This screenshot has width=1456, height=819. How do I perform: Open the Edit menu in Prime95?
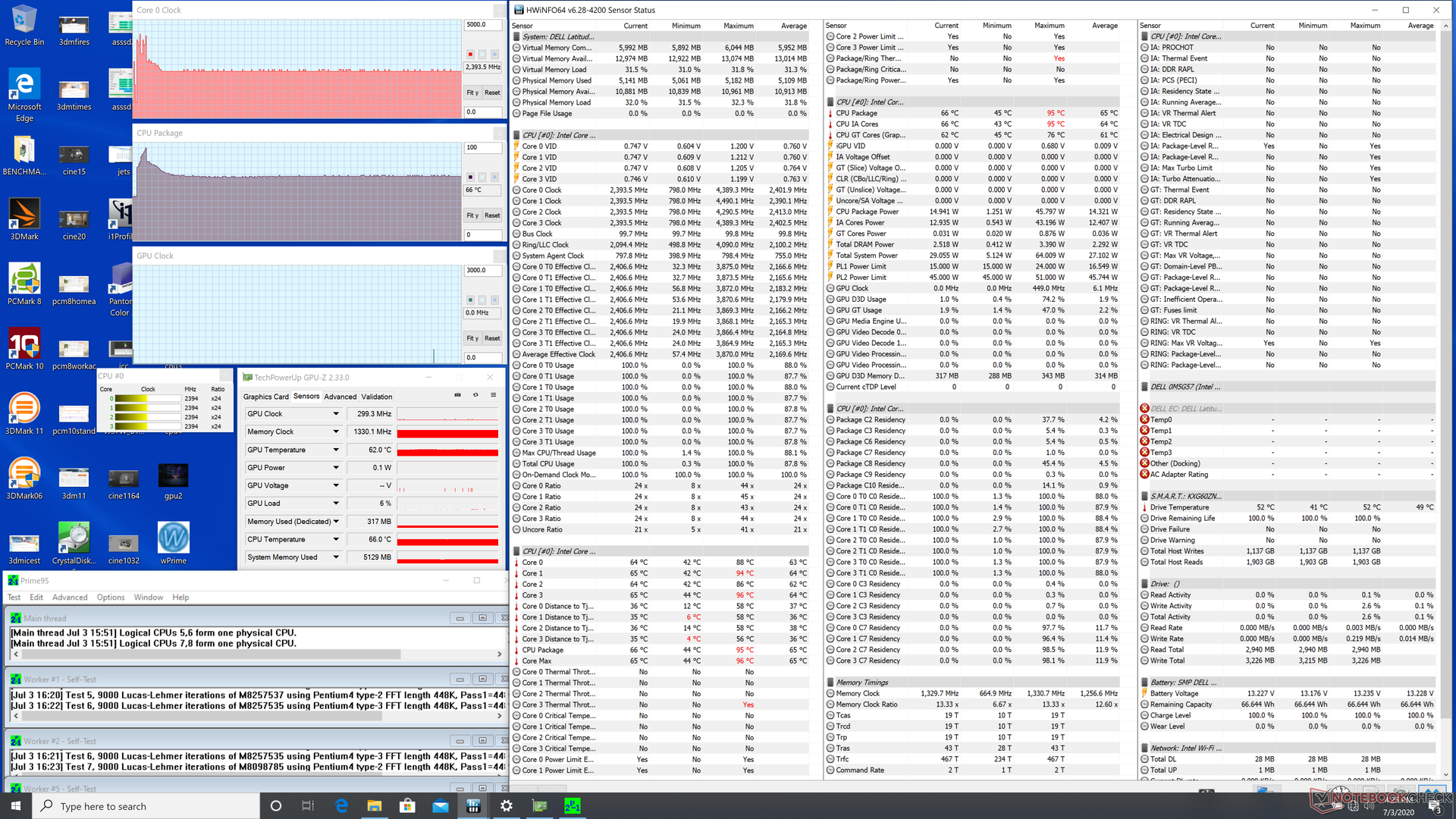[x=36, y=598]
